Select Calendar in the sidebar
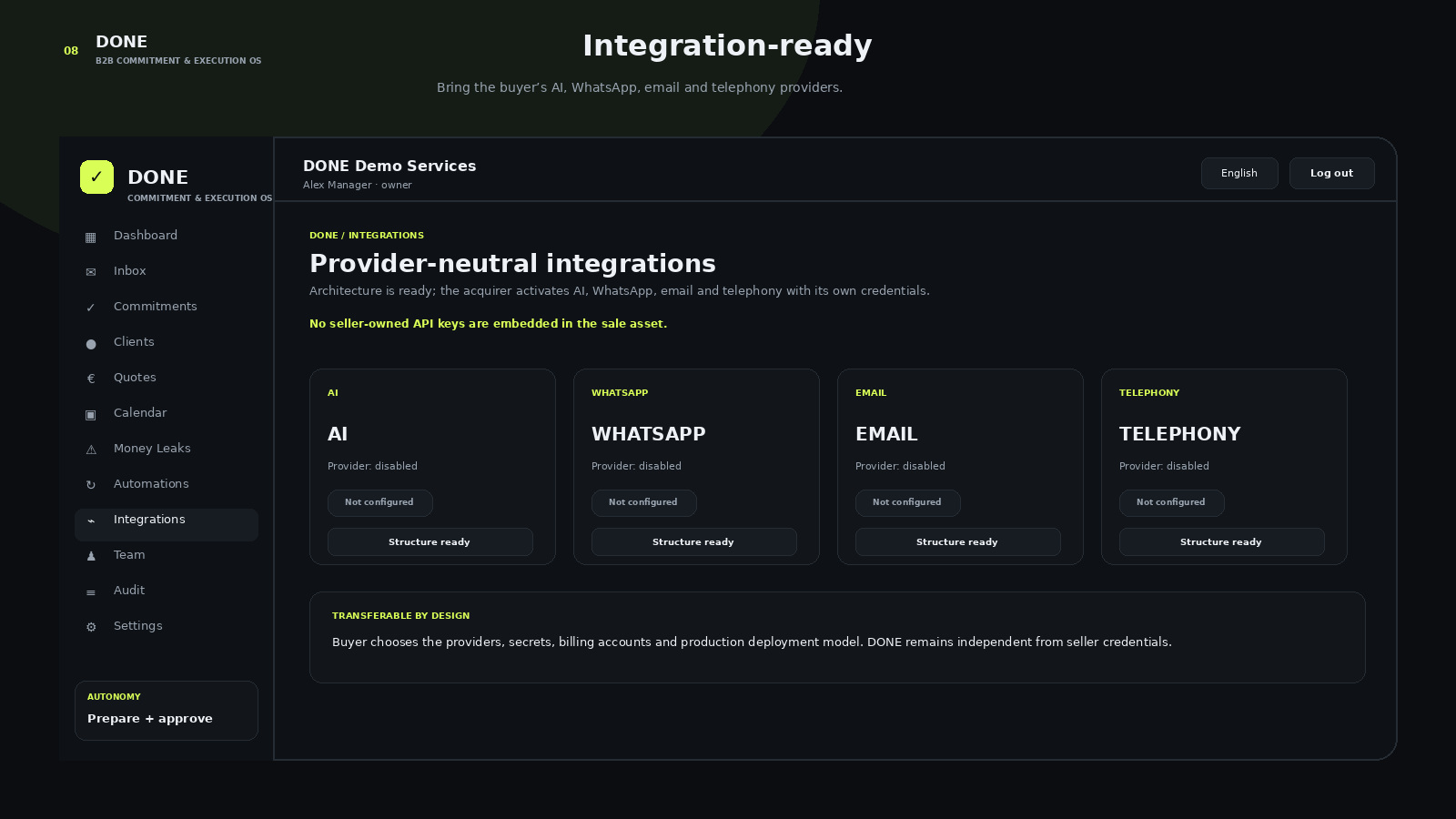Viewport: 1456px width, 819px height. 167,413
